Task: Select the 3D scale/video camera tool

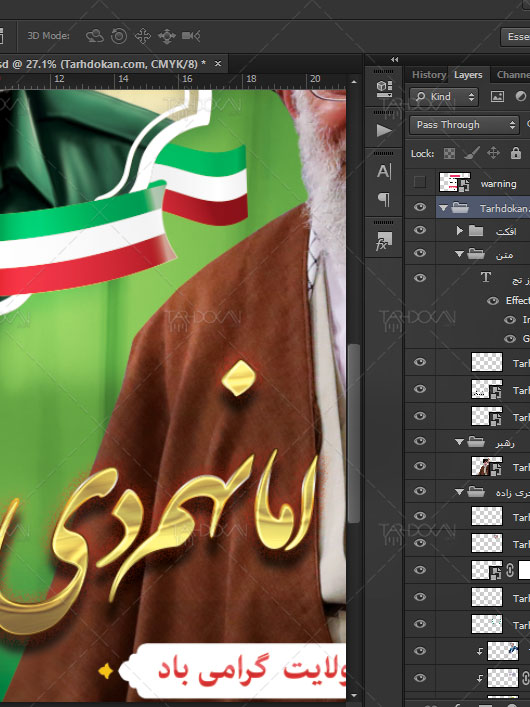Action: coord(191,36)
